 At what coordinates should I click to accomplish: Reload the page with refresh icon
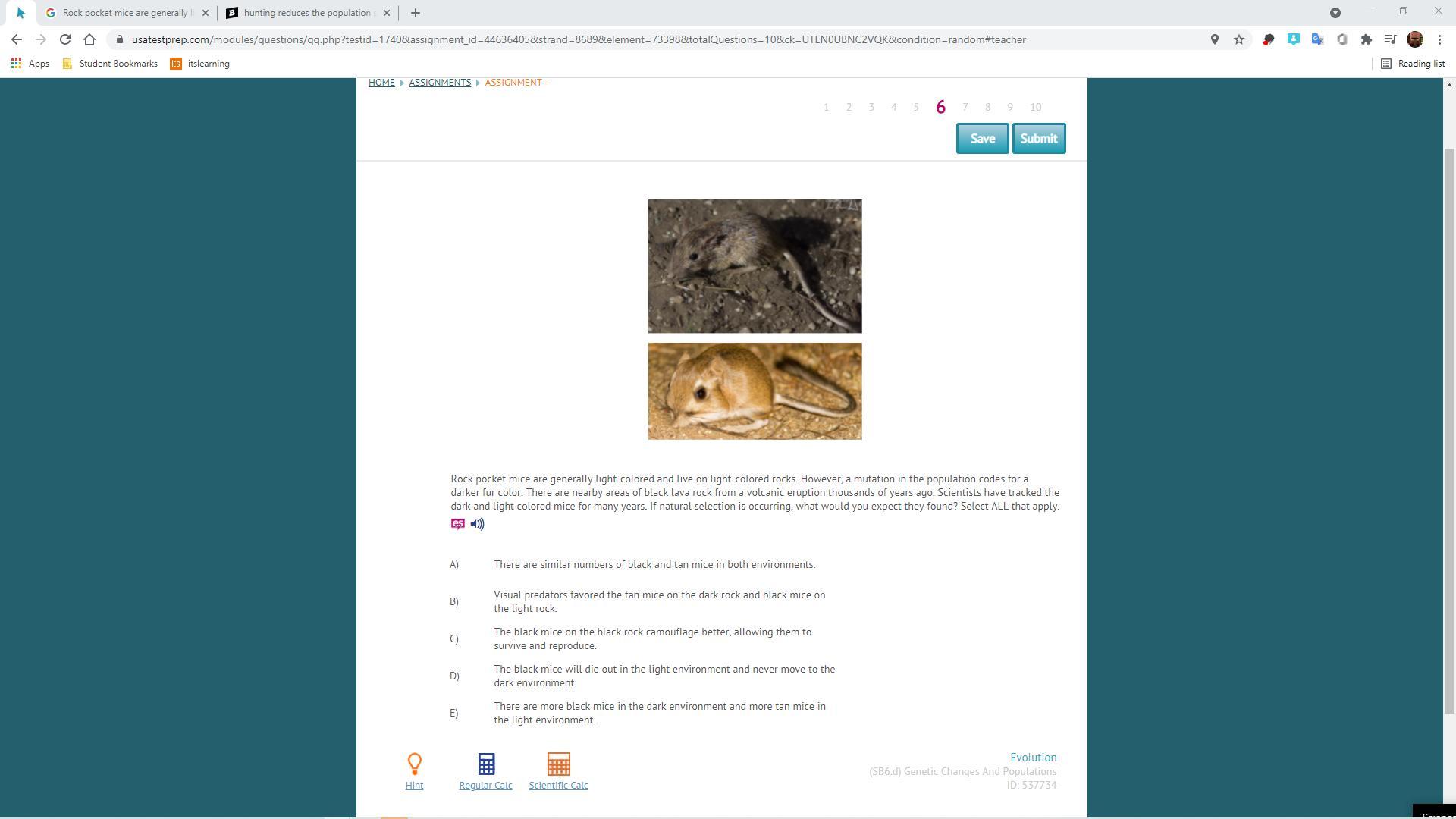(65, 39)
